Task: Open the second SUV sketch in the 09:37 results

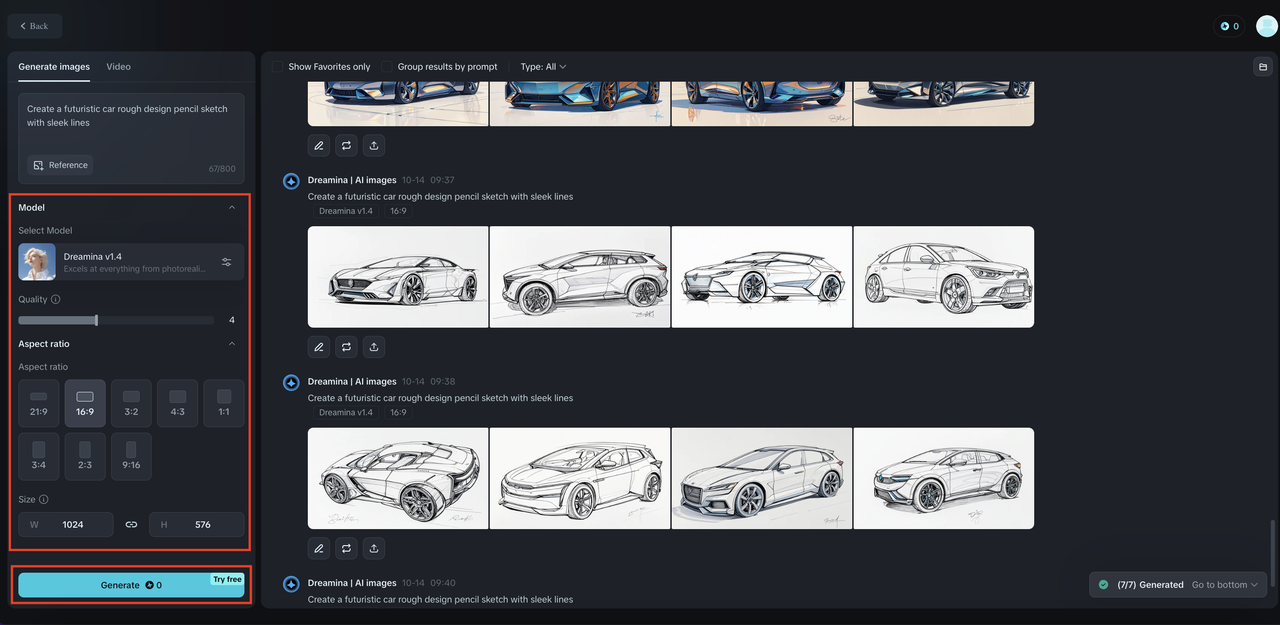Action: tap(580, 277)
